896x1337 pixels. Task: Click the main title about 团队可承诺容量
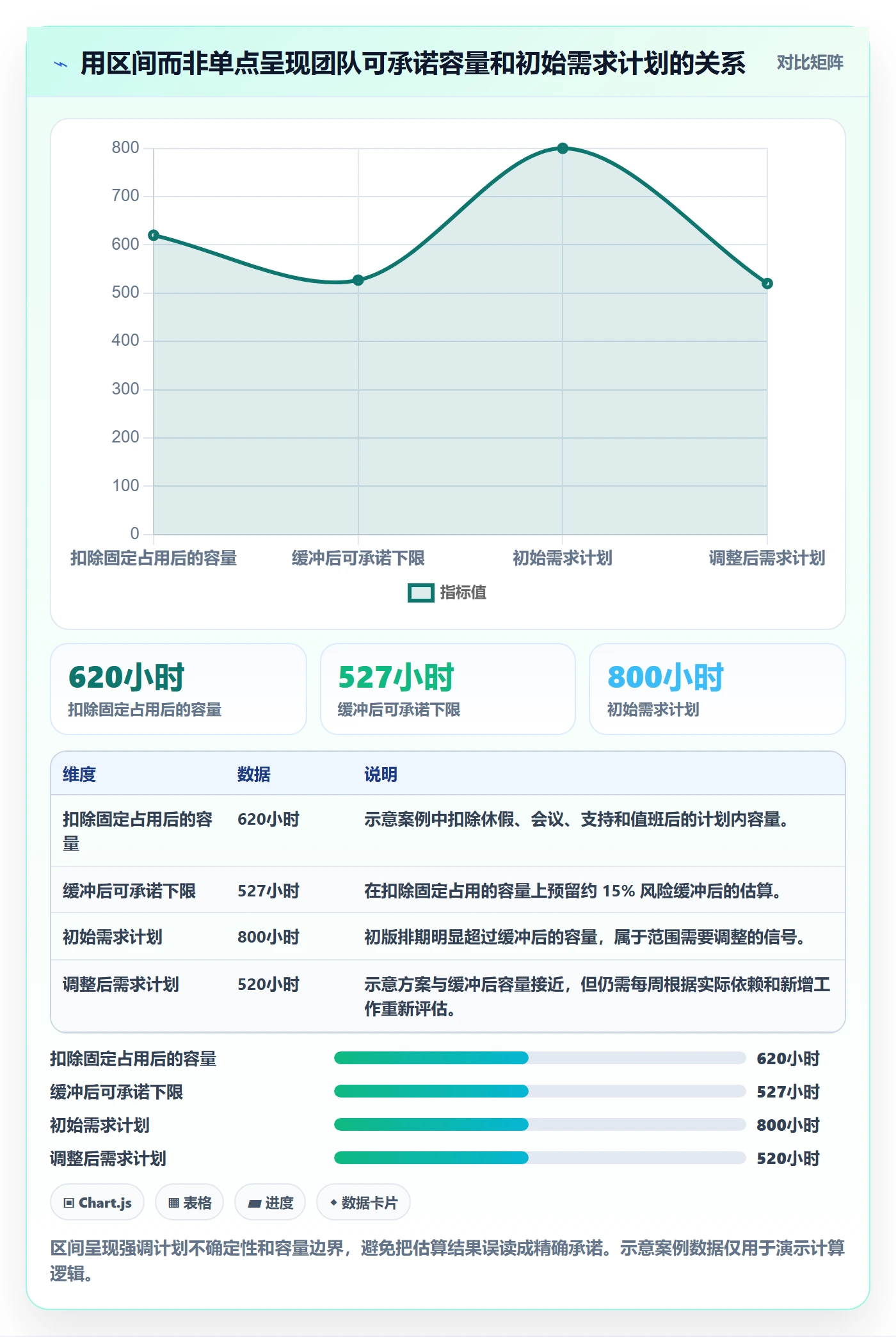pos(413,63)
